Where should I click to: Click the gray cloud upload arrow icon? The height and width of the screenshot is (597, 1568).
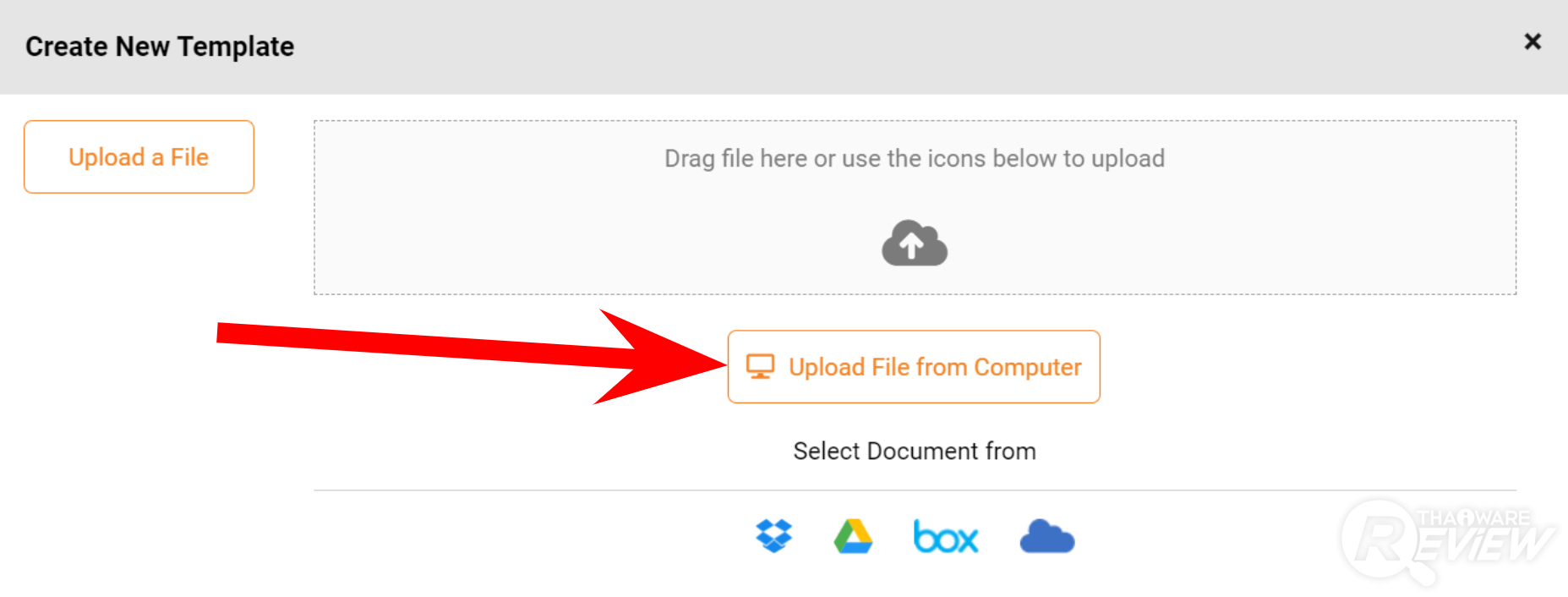[914, 244]
